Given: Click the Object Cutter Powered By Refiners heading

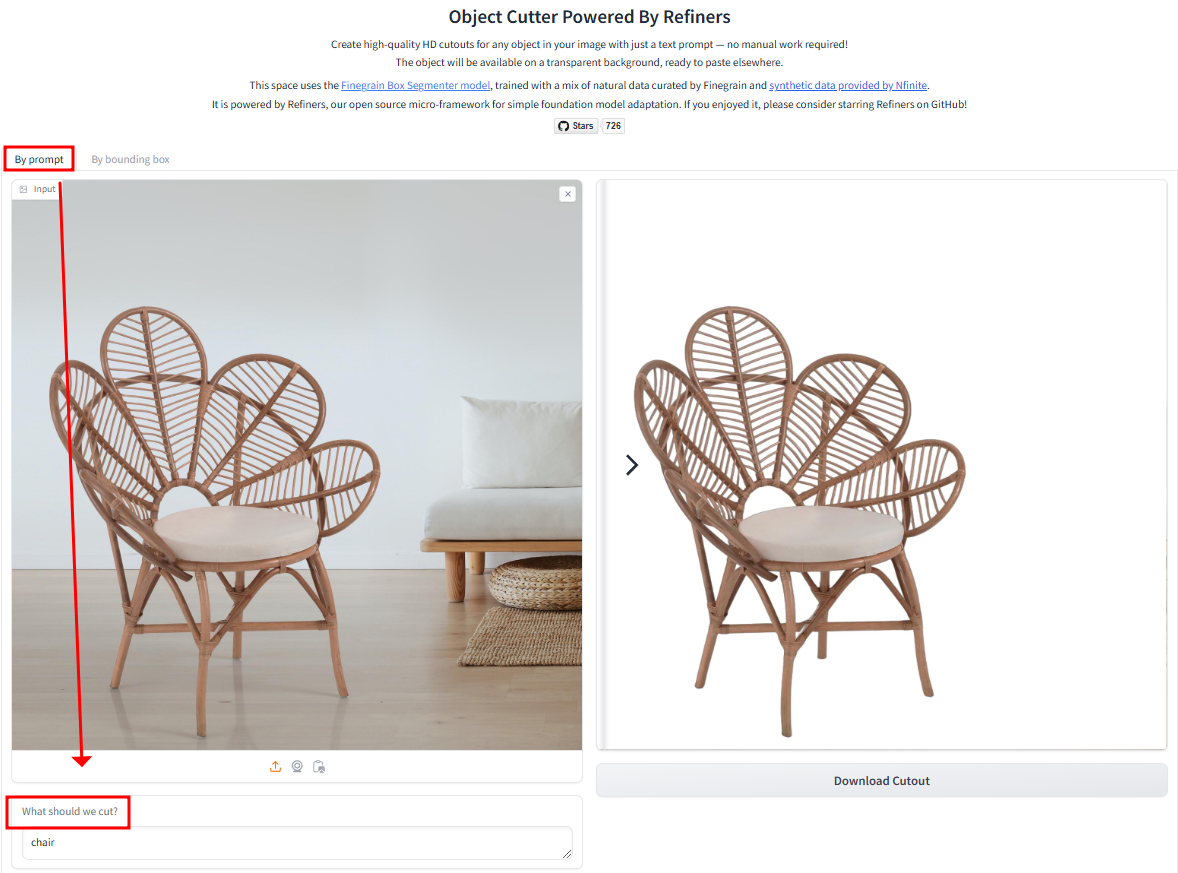Looking at the screenshot, I should pos(589,17).
